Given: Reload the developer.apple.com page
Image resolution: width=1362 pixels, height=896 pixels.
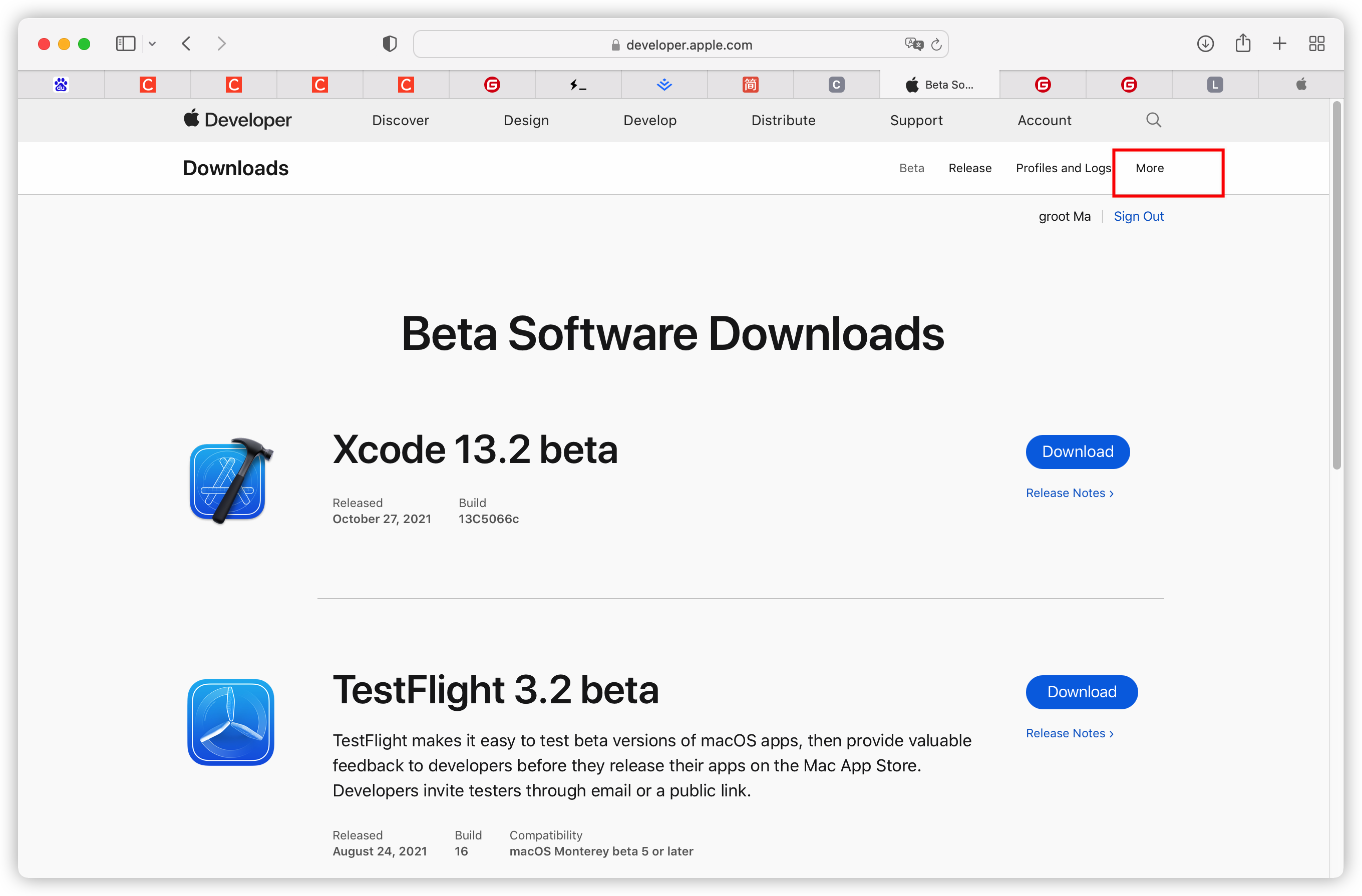Looking at the screenshot, I should click(936, 44).
